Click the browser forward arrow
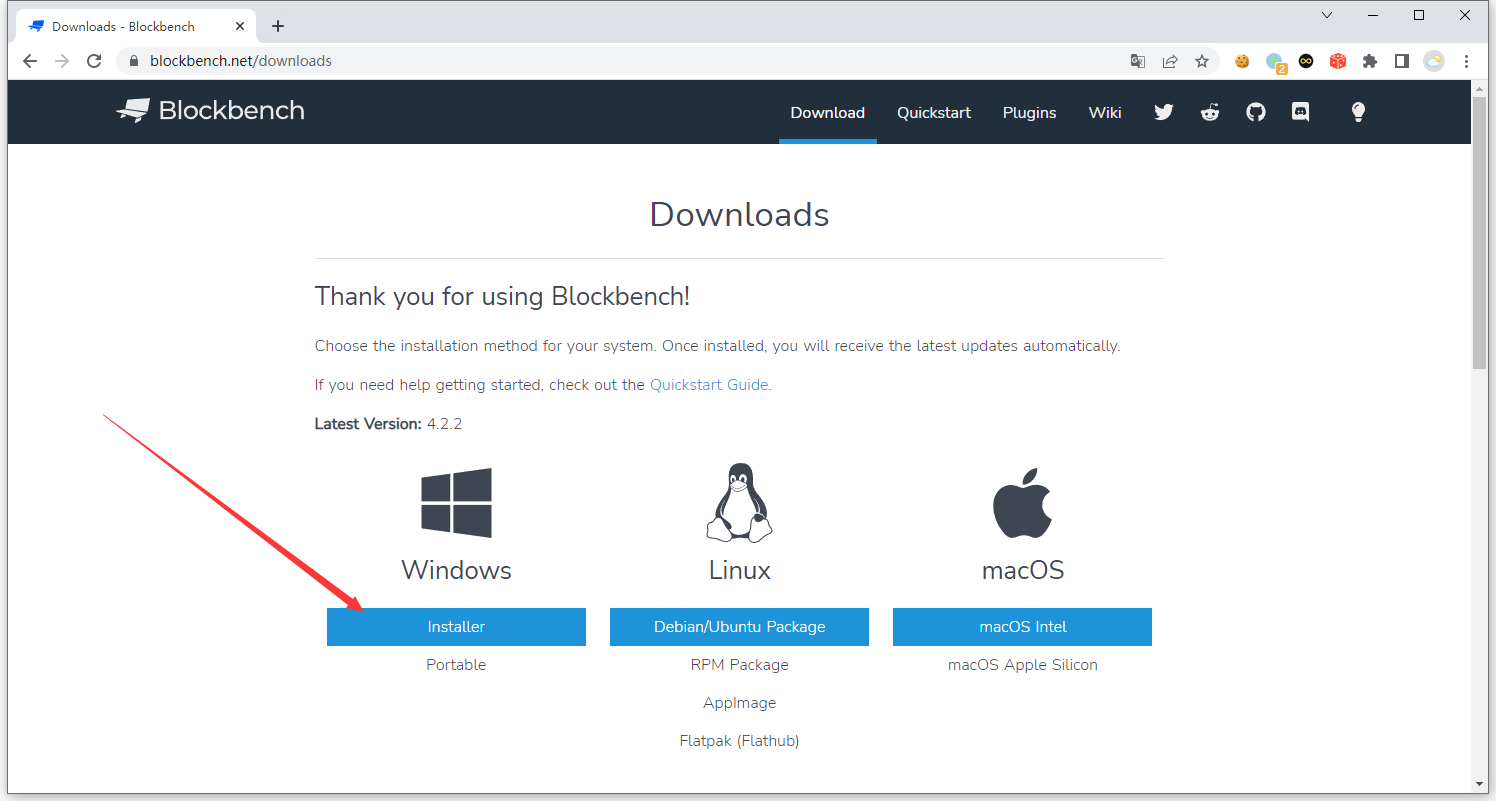 pyautogui.click(x=62, y=61)
